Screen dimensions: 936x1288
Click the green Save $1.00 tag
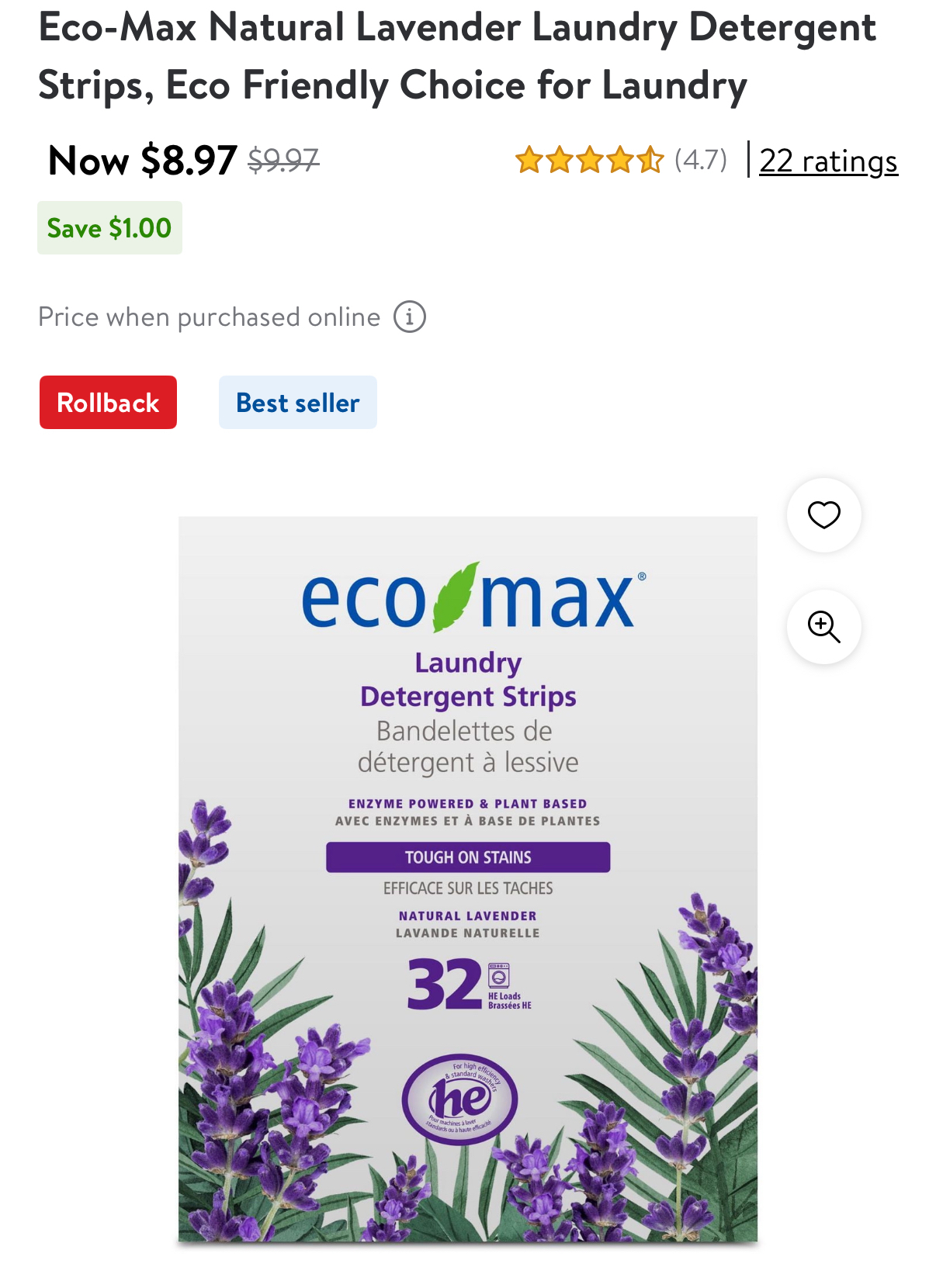[109, 228]
